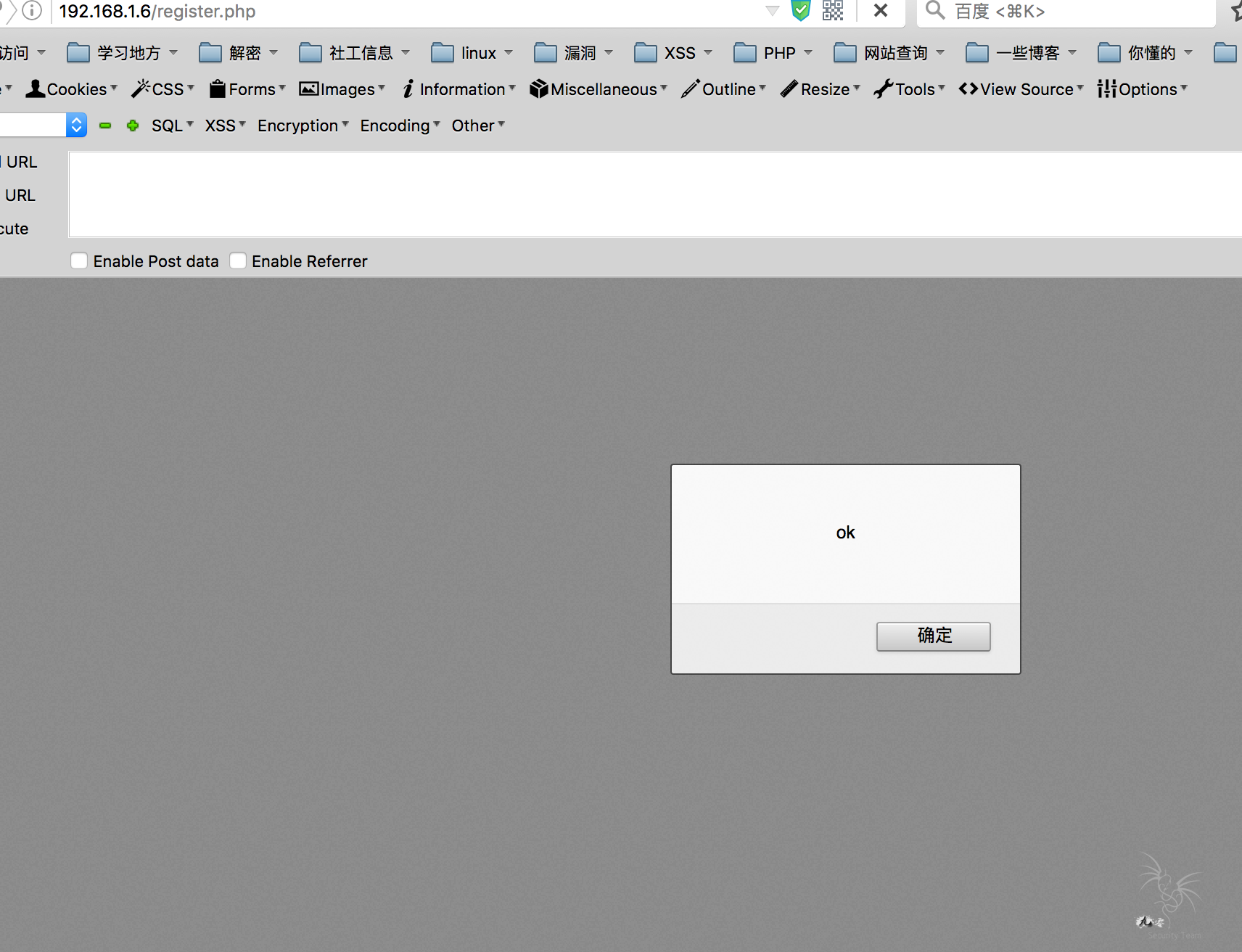The width and height of the screenshot is (1242, 952).
Task: Open the linux bookmarks folder
Action: 472,53
